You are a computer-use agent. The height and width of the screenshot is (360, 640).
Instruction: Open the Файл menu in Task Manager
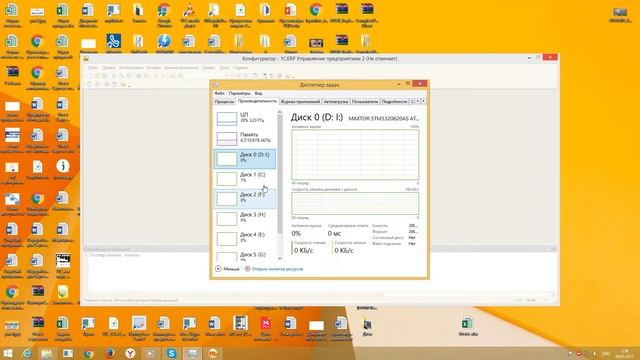click(x=219, y=93)
